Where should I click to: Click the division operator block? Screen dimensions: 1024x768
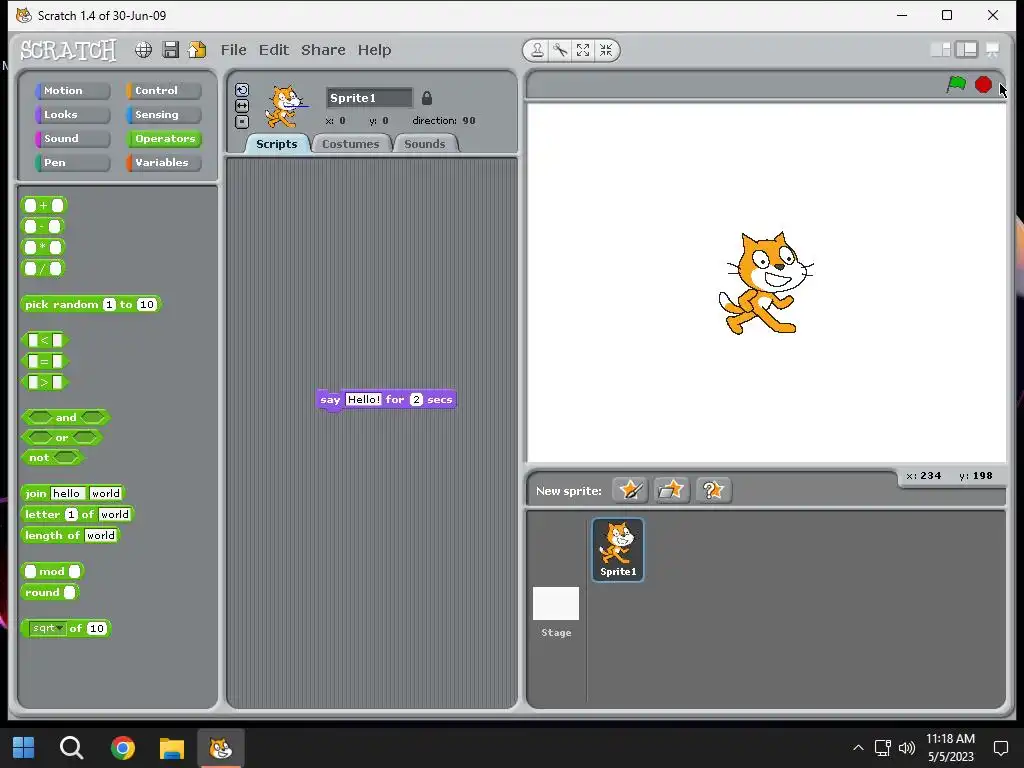[x=43, y=268]
